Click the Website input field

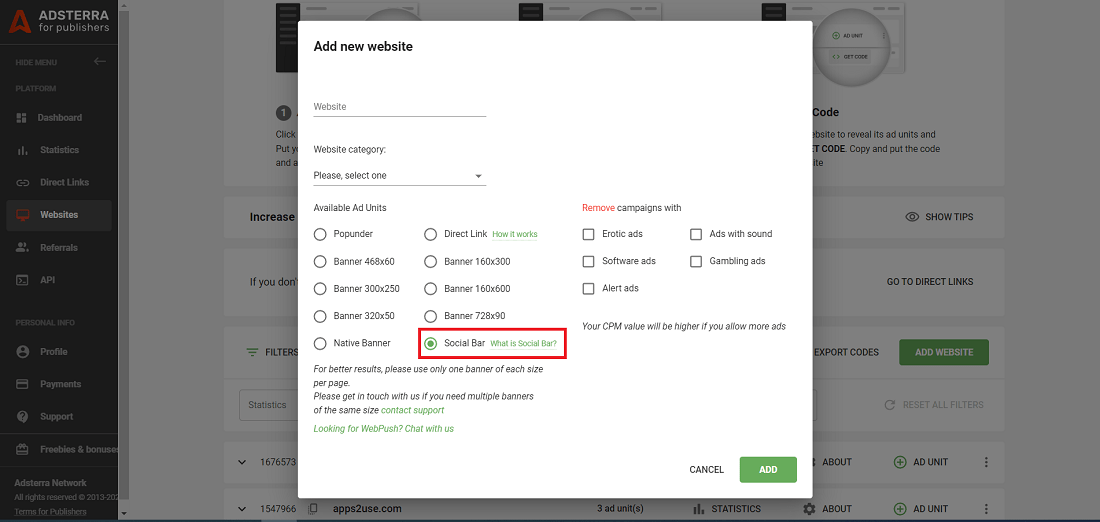(x=400, y=107)
